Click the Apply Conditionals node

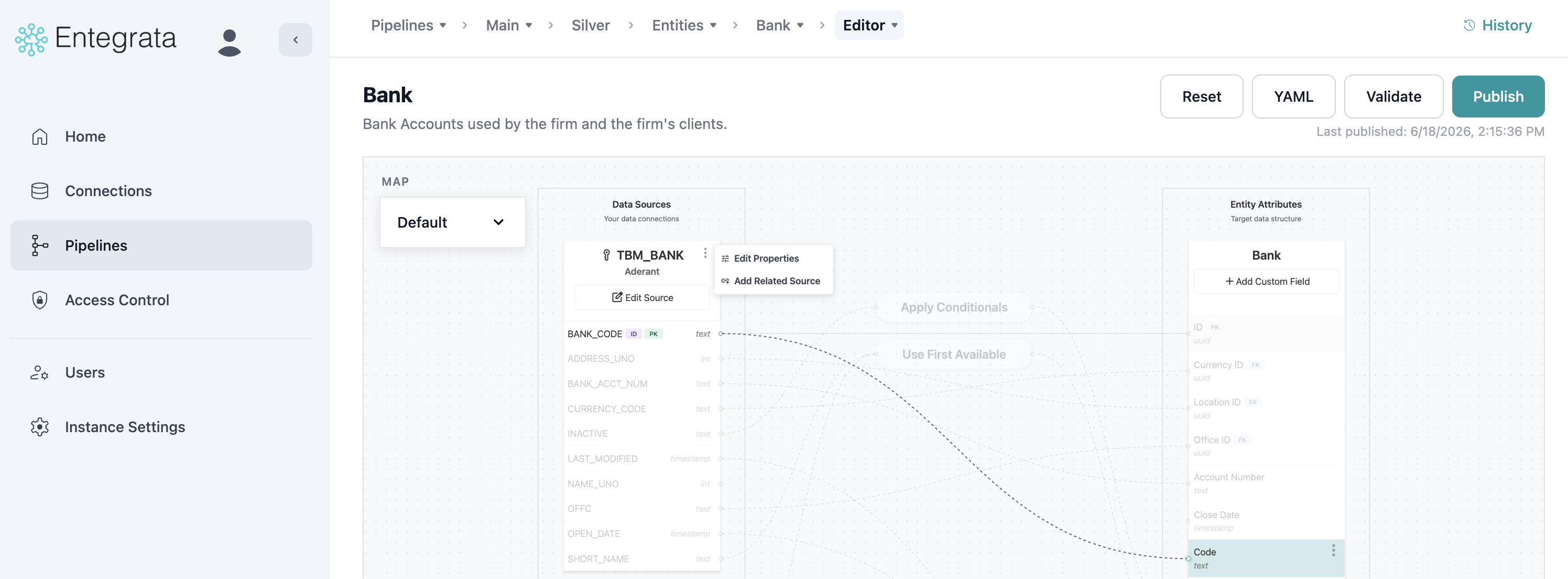tap(954, 307)
